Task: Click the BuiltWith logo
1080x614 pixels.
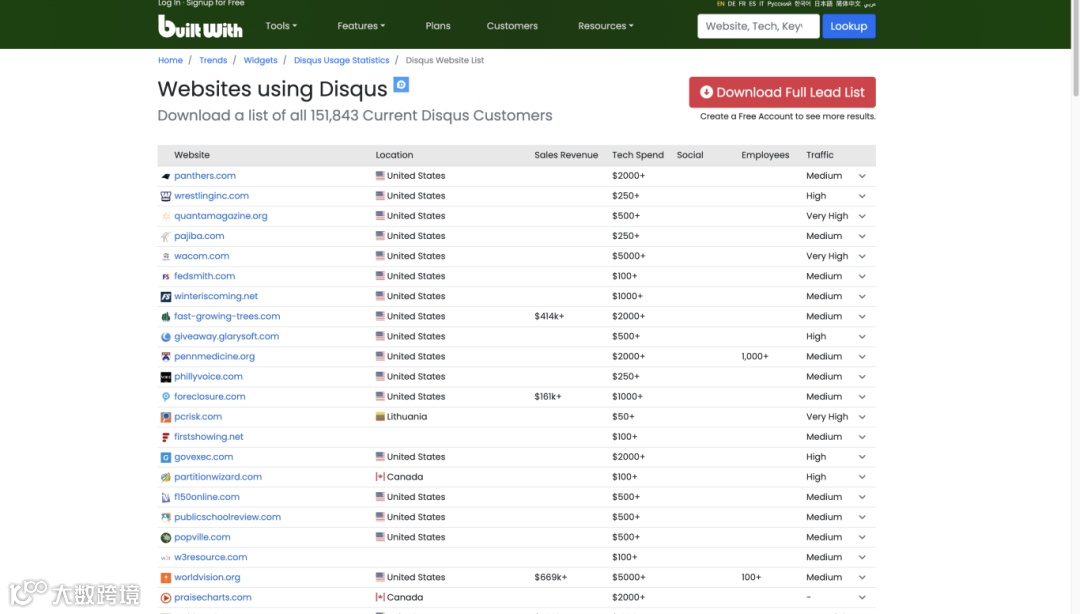Action: 200,26
